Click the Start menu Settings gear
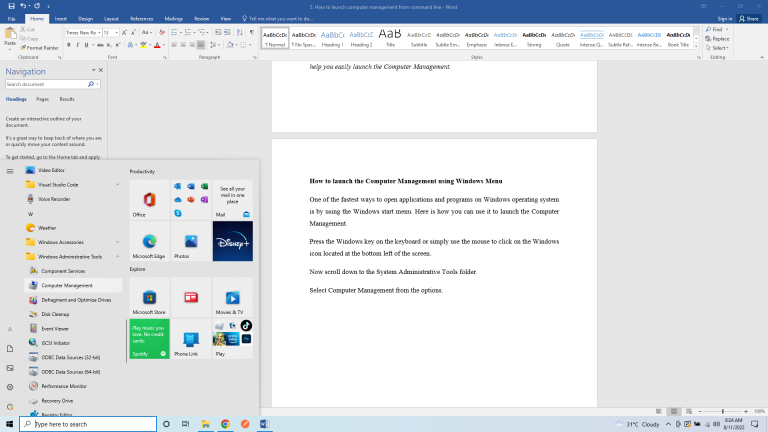The width and height of the screenshot is (768, 432). 10,386
